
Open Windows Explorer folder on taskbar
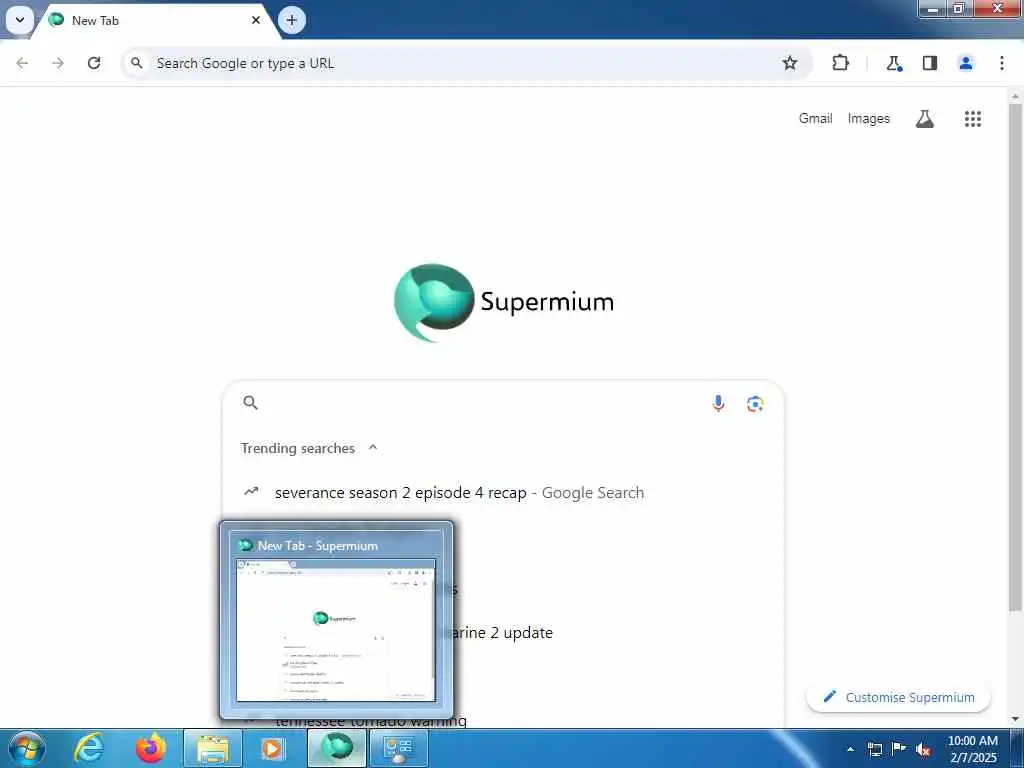pyautogui.click(x=213, y=748)
